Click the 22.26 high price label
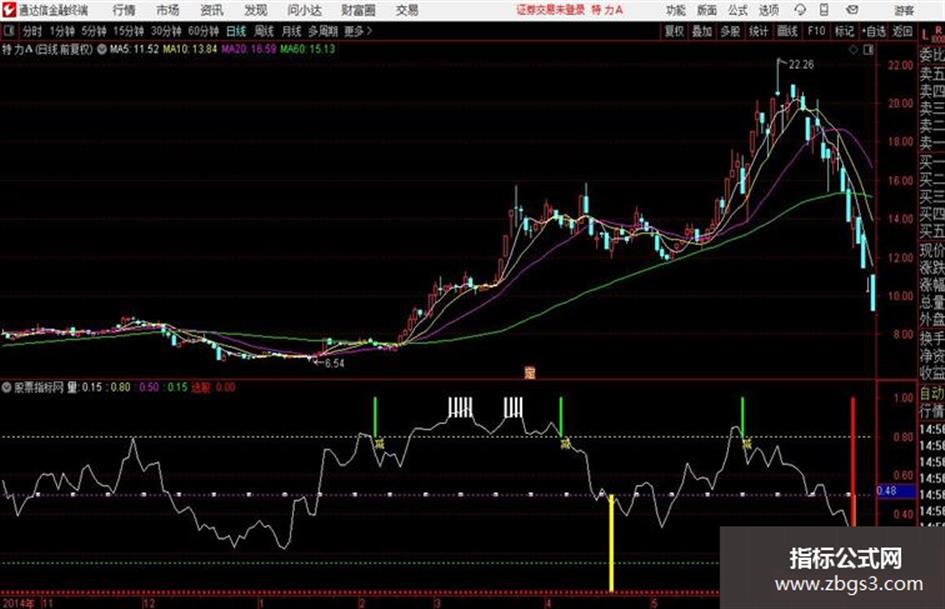 (801, 65)
